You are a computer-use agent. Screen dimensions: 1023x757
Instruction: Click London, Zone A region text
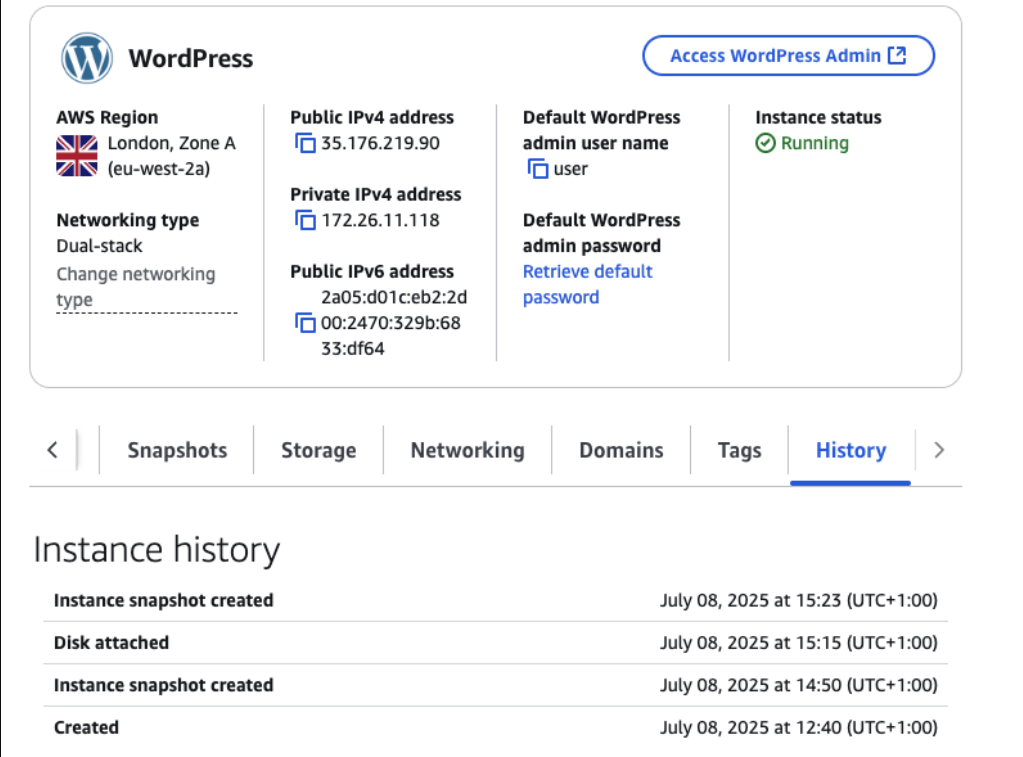click(x=172, y=143)
